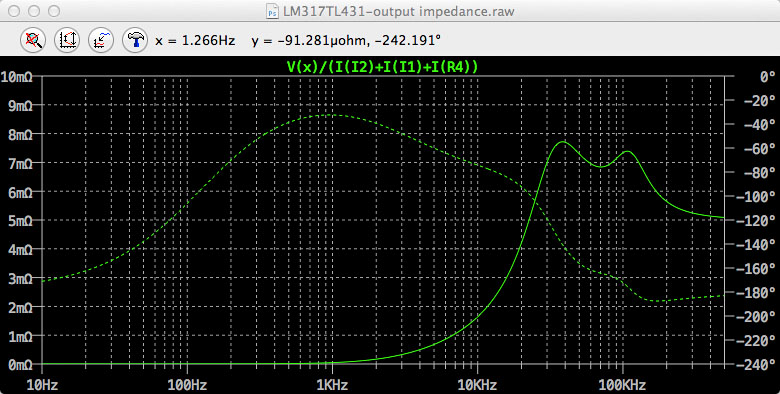Viewport: 780px width, 394px height.
Task: Click the 1KHz frequency axis label
Action: pyautogui.click(x=332, y=384)
